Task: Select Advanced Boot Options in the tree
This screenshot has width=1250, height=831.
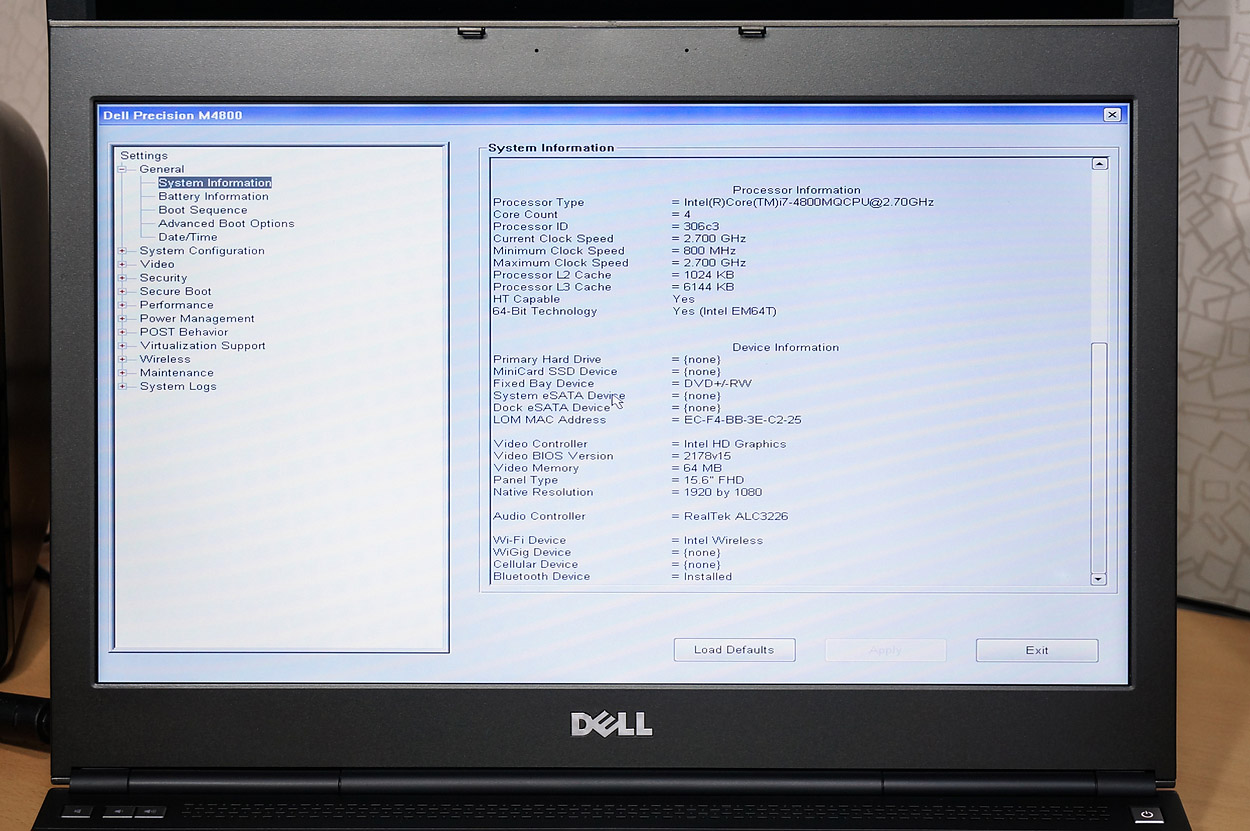Action: click(226, 224)
